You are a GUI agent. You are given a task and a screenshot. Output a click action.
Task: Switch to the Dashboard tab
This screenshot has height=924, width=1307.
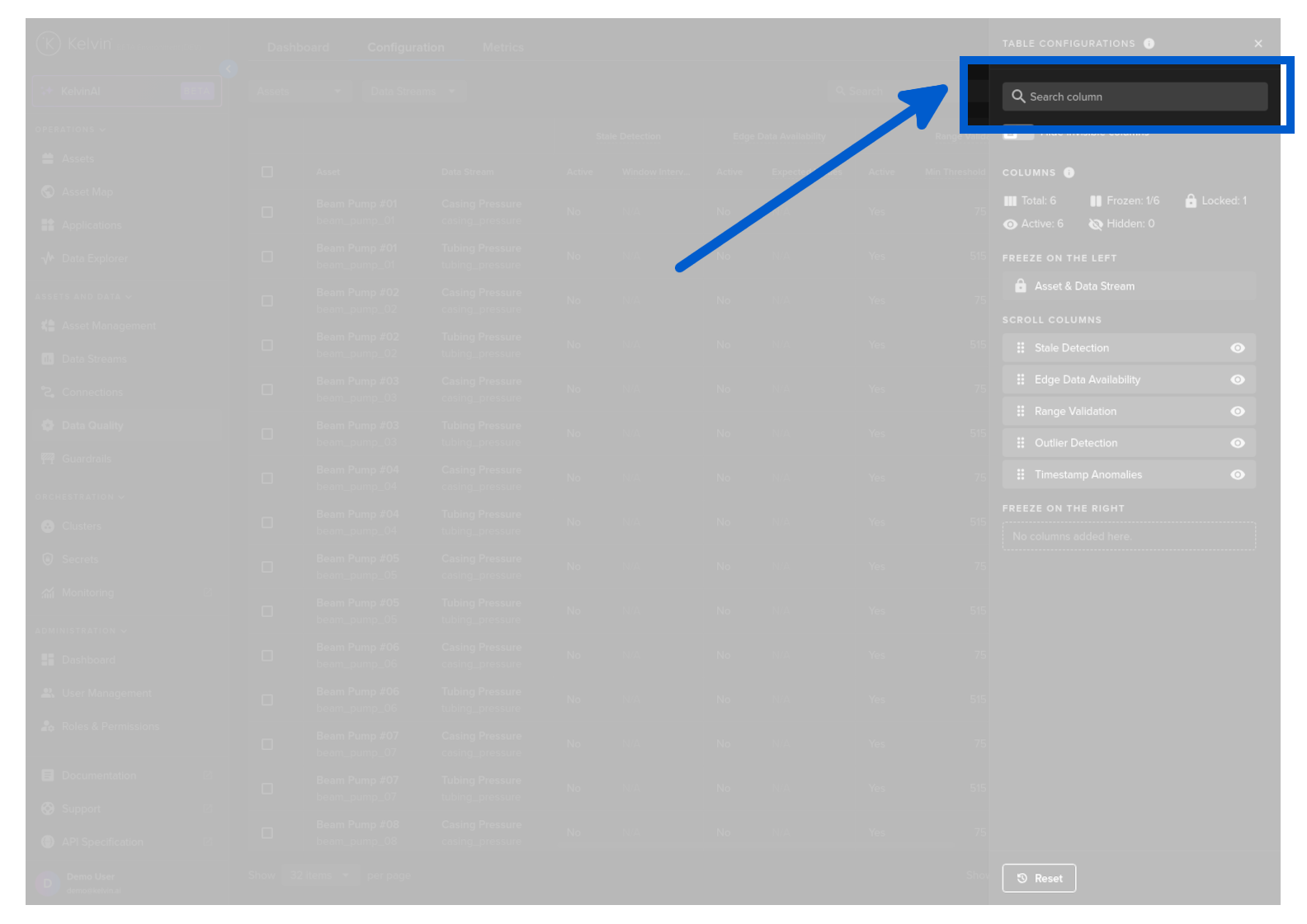coord(298,48)
